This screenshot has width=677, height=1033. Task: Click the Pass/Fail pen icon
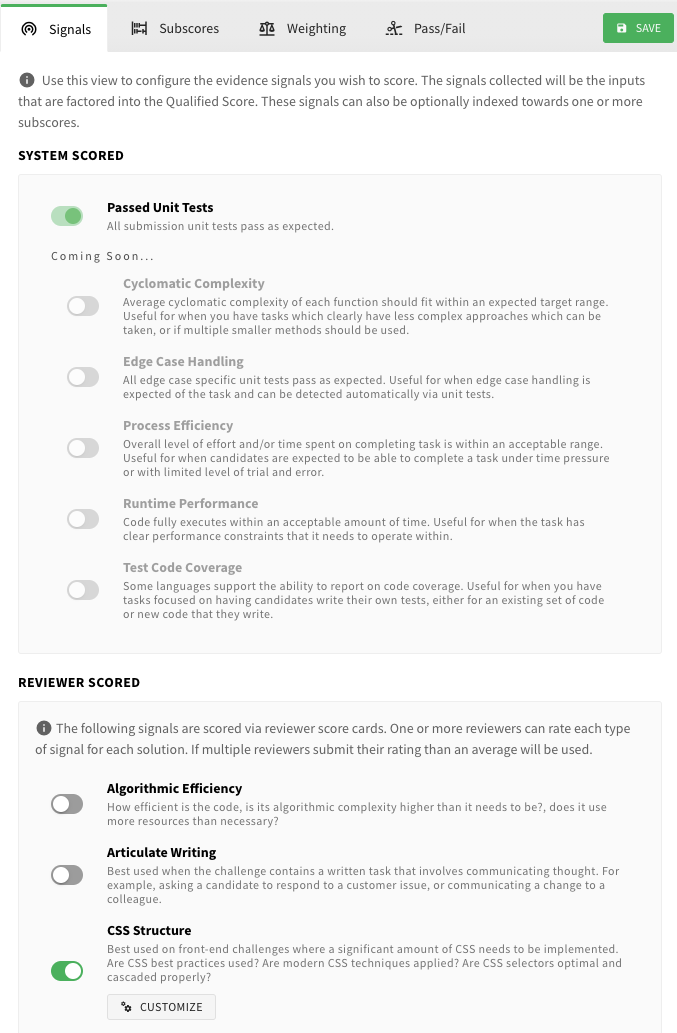pos(394,29)
